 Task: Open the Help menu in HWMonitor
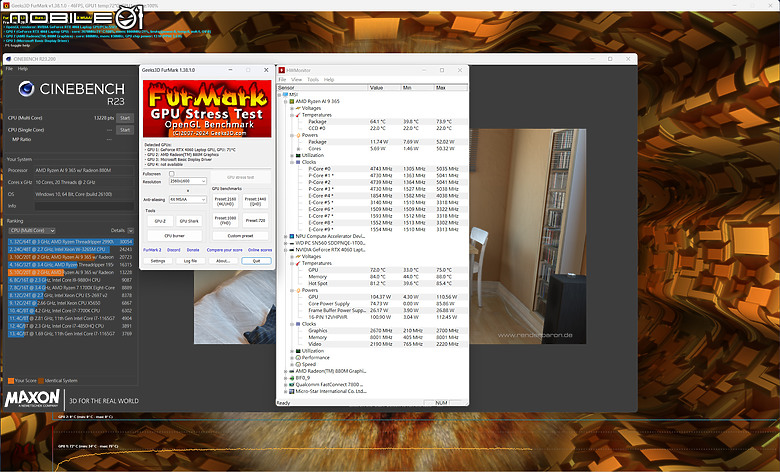click(329, 80)
